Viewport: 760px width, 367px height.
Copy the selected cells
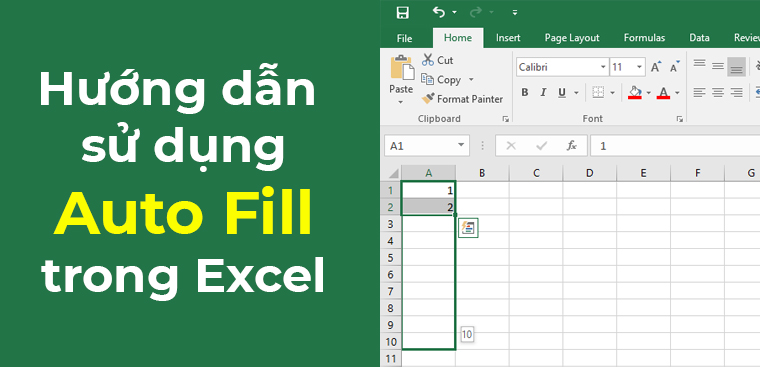[441, 80]
